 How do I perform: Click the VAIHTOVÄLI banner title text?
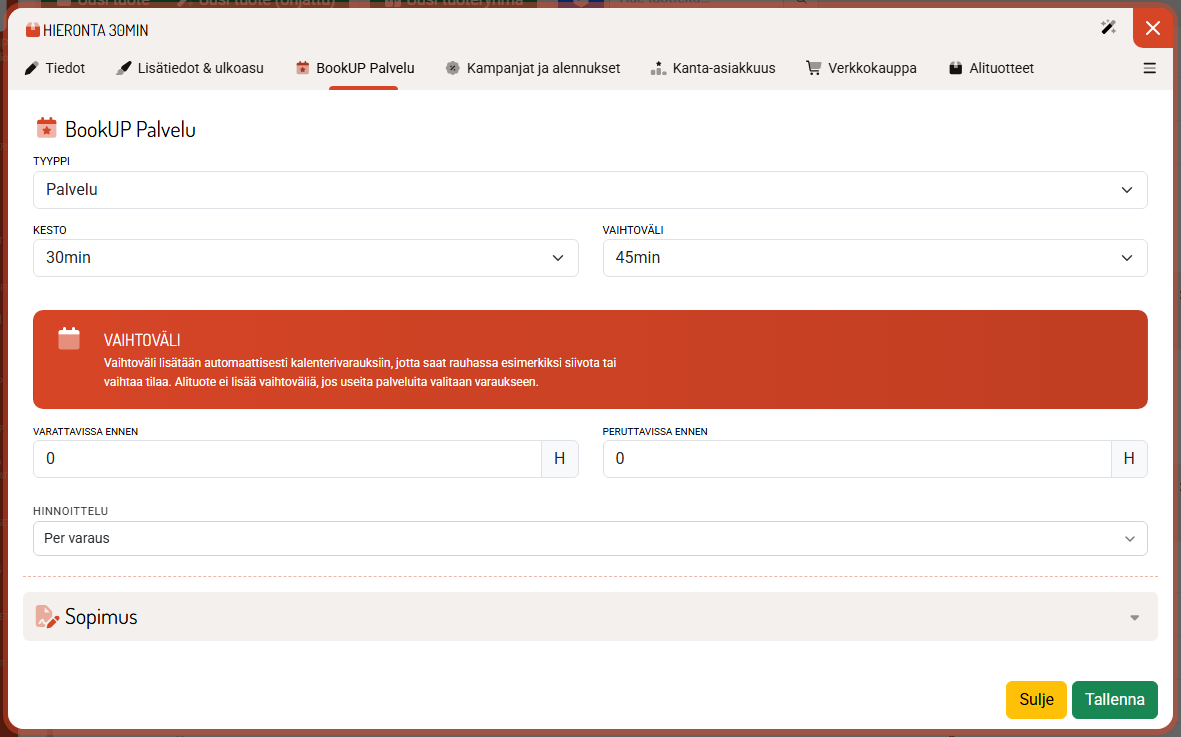(142, 340)
